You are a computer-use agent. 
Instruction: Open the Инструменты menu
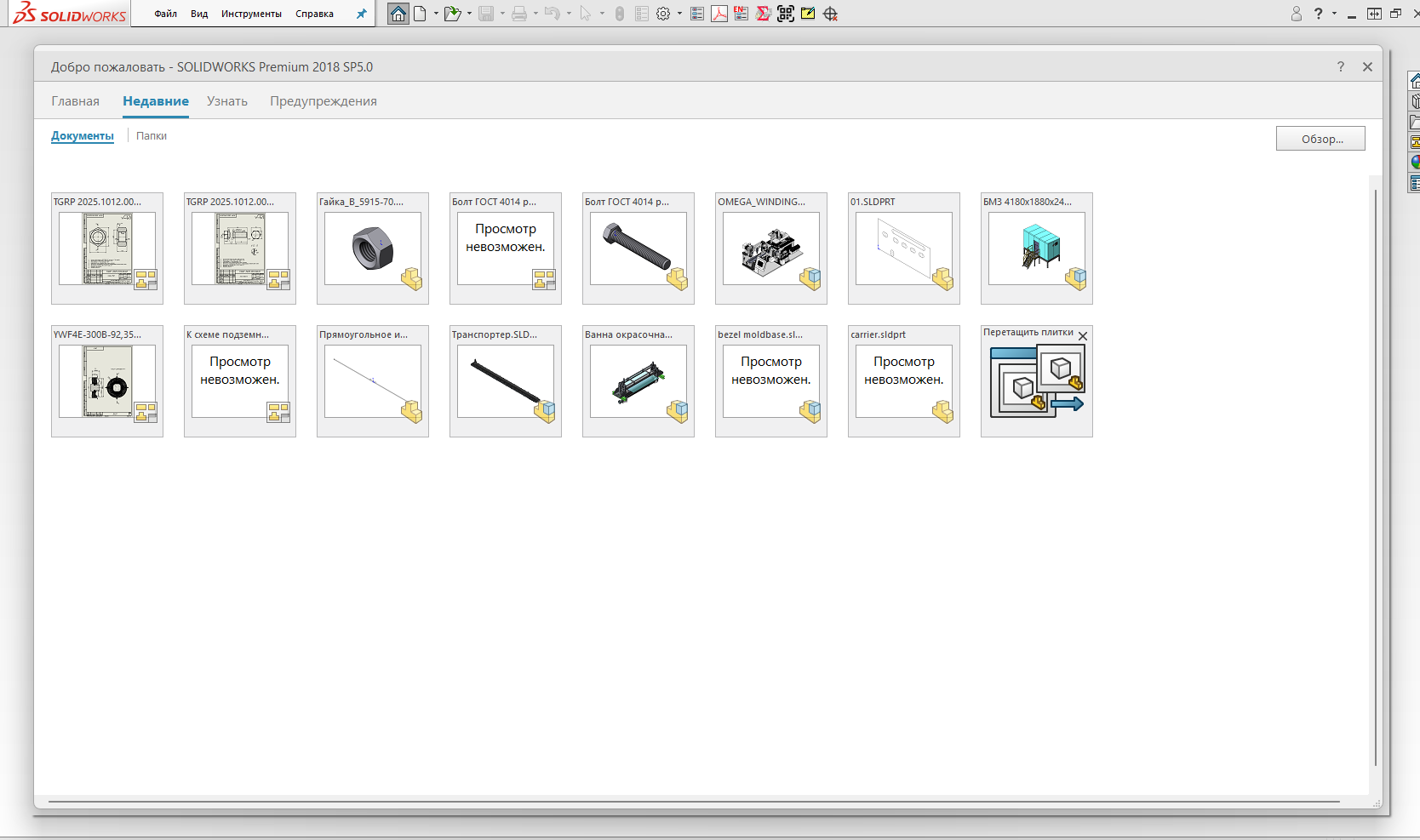(251, 14)
